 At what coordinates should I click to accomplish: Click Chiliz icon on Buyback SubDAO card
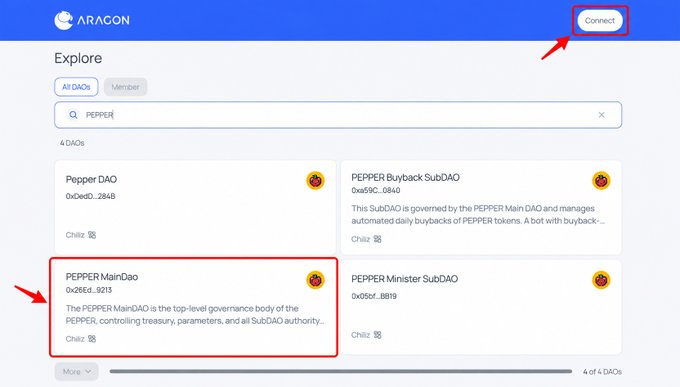(377, 239)
